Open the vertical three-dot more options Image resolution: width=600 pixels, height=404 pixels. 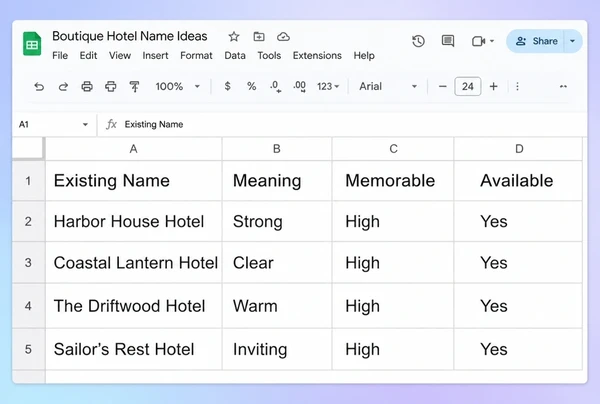point(517,86)
